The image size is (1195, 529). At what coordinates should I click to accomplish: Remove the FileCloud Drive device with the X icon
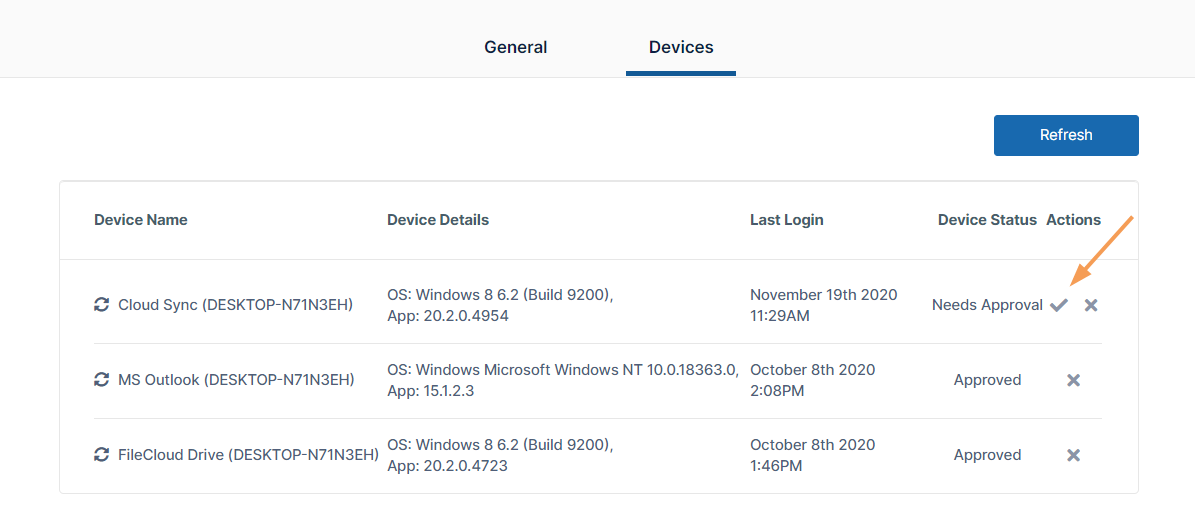coord(1073,455)
